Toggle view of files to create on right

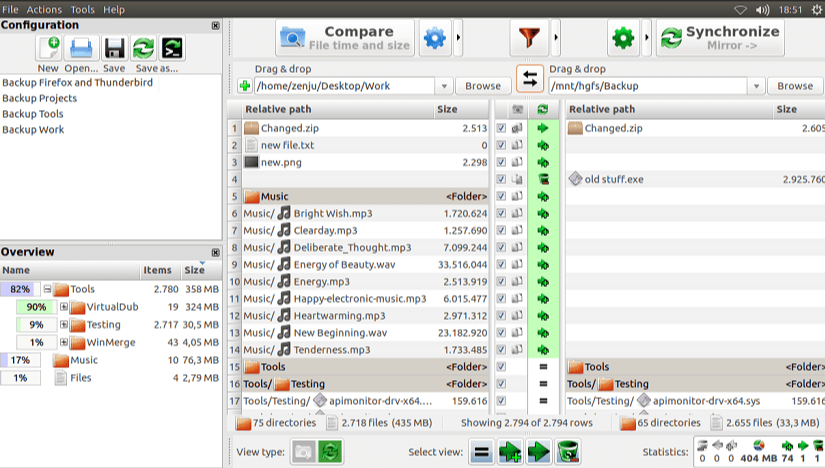coord(510,452)
